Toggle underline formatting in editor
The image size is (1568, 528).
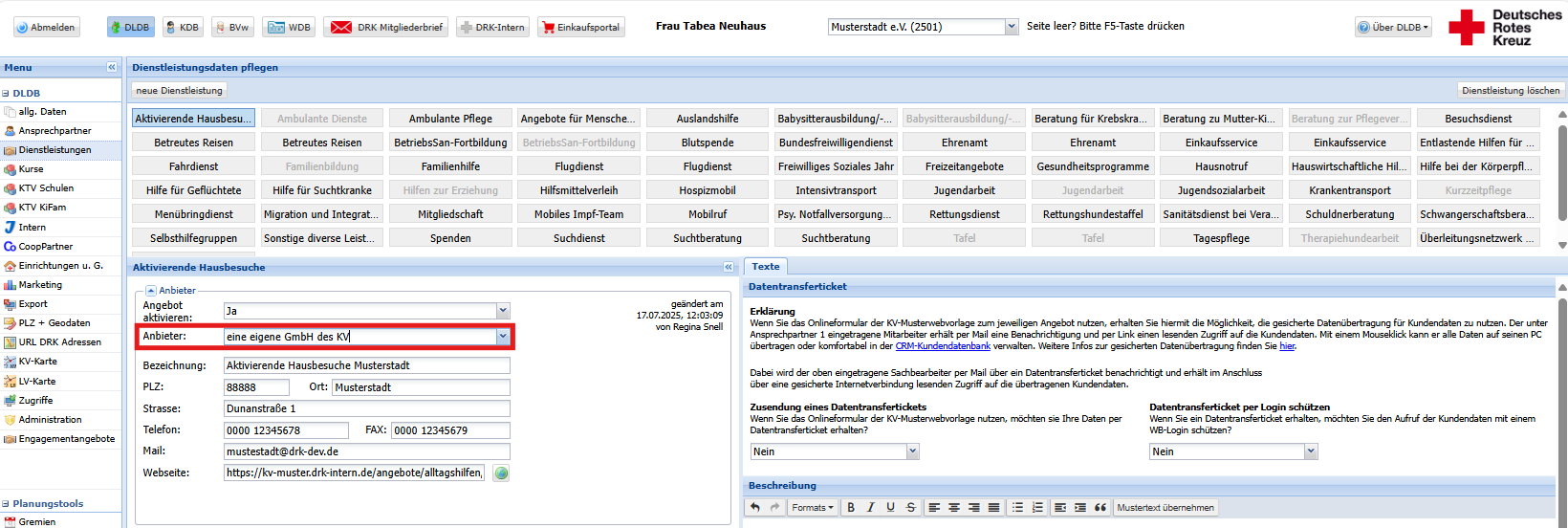[890, 508]
